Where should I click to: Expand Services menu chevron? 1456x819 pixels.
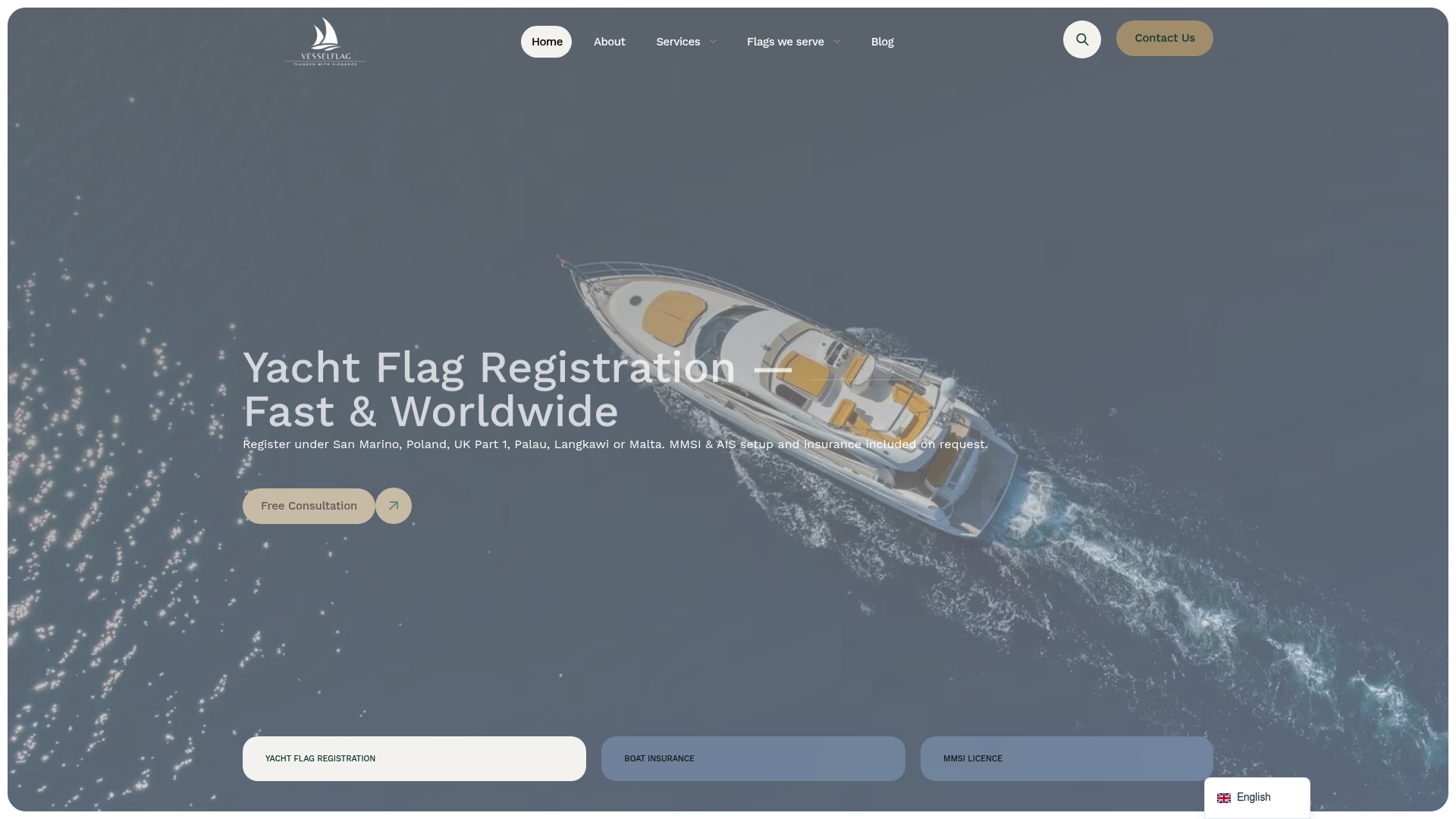pos(713,42)
